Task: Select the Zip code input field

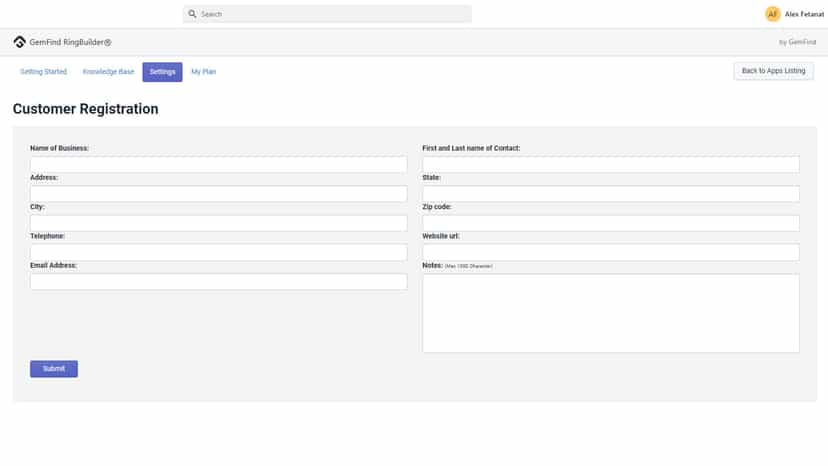Action: click(611, 223)
